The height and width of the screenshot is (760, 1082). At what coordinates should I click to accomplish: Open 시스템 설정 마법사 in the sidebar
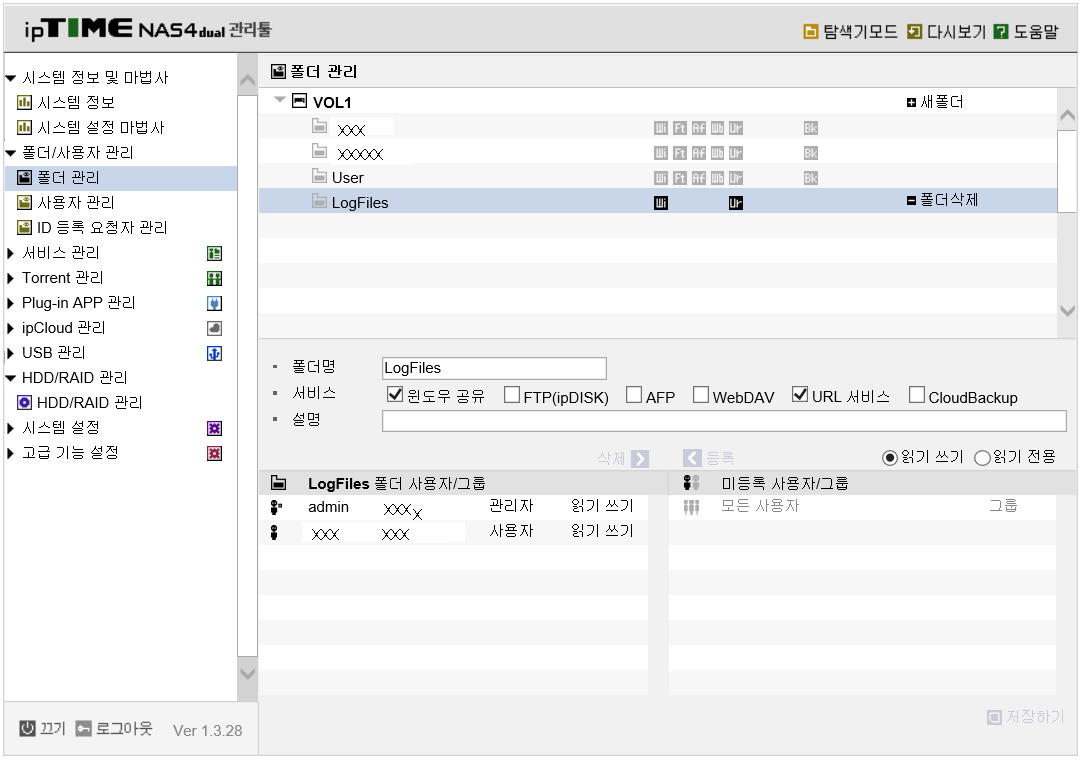[90, 128]
